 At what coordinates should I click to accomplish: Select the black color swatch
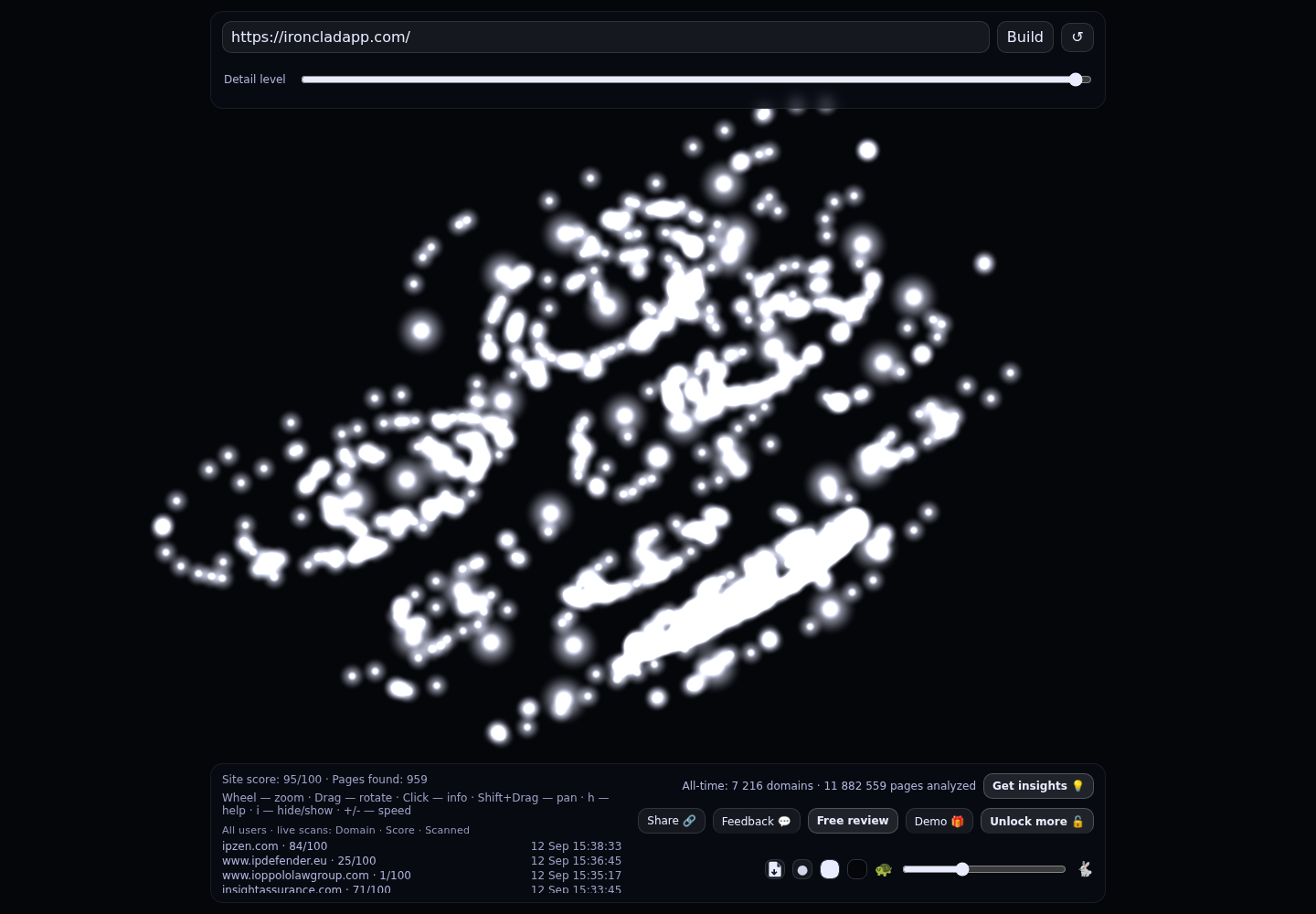coord(857,869)
